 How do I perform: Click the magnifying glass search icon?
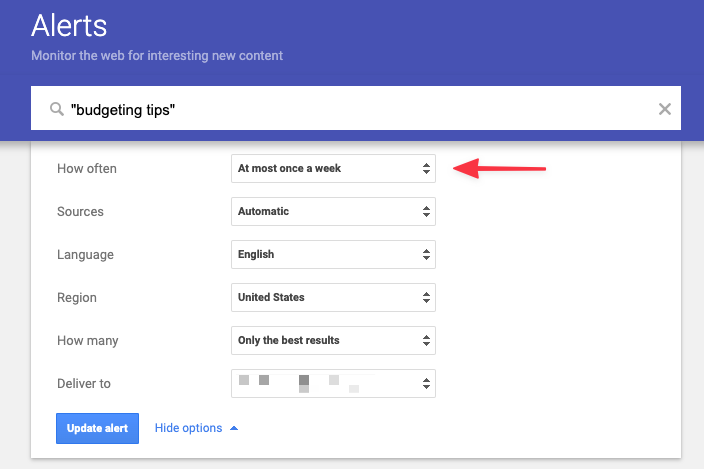pyautogui.click(x=57, y=109)
